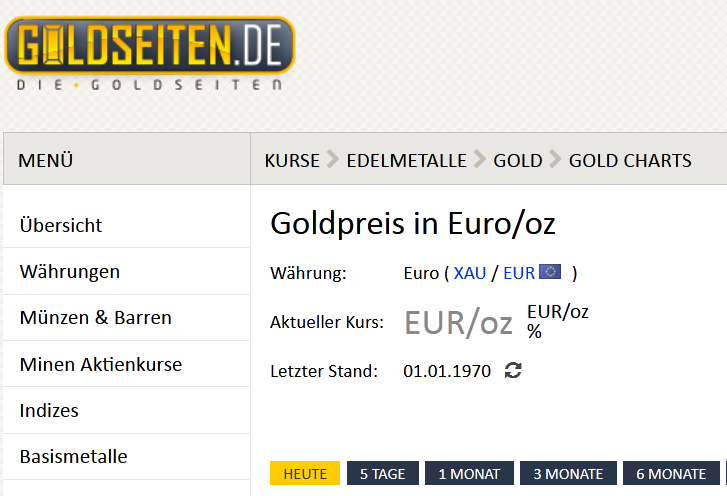This screenshot has height=496, width=727.
Task: Follow the XAU currency link
Action: coord(470,273)
